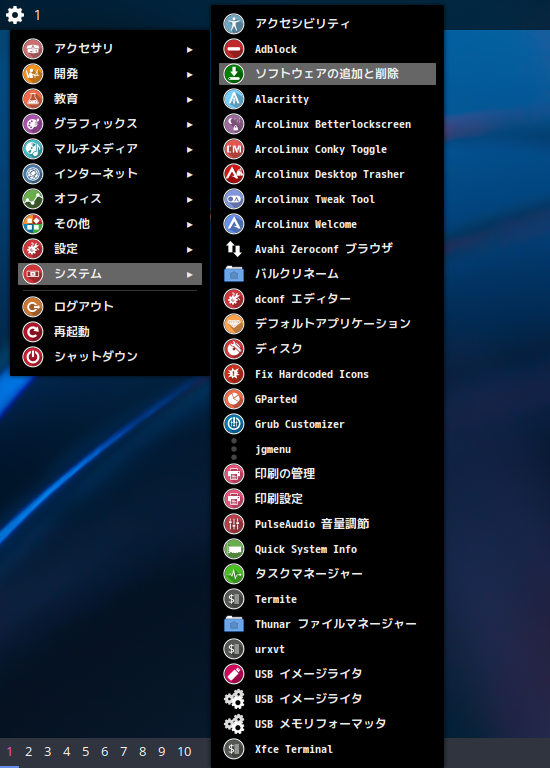This screenshot has height=768, width=550.
Task: Click the 設定 category icon
Action: coord(33,249)
